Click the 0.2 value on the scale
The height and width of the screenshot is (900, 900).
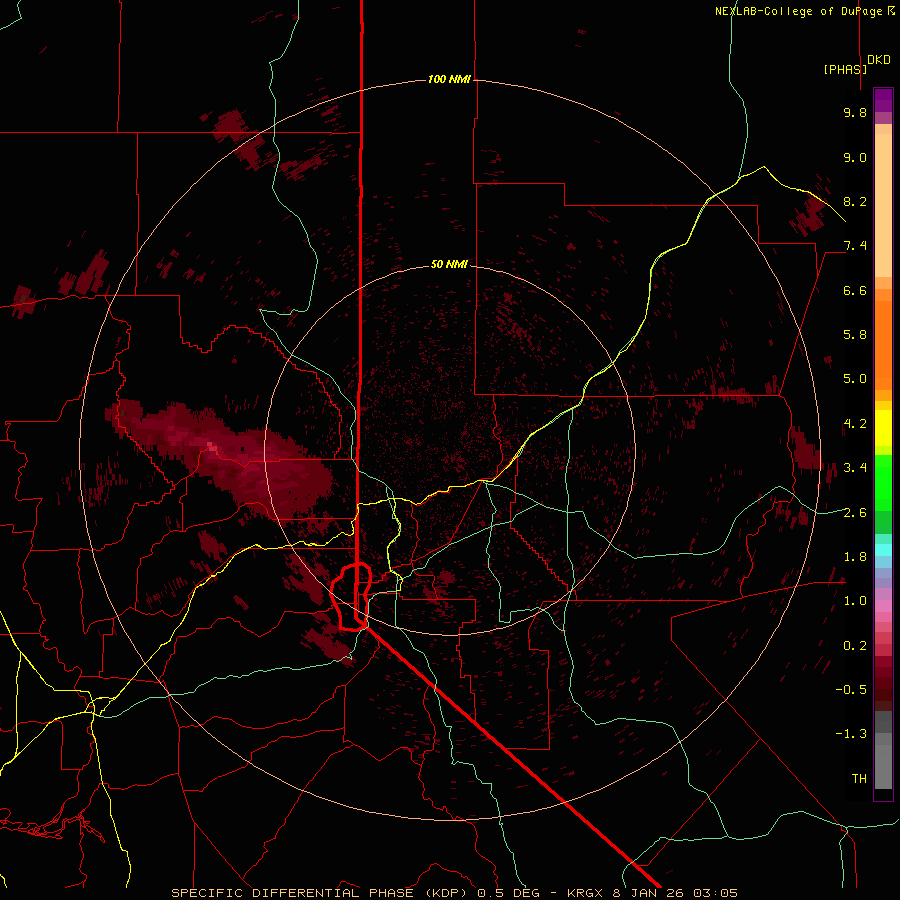tap(855, 646)
